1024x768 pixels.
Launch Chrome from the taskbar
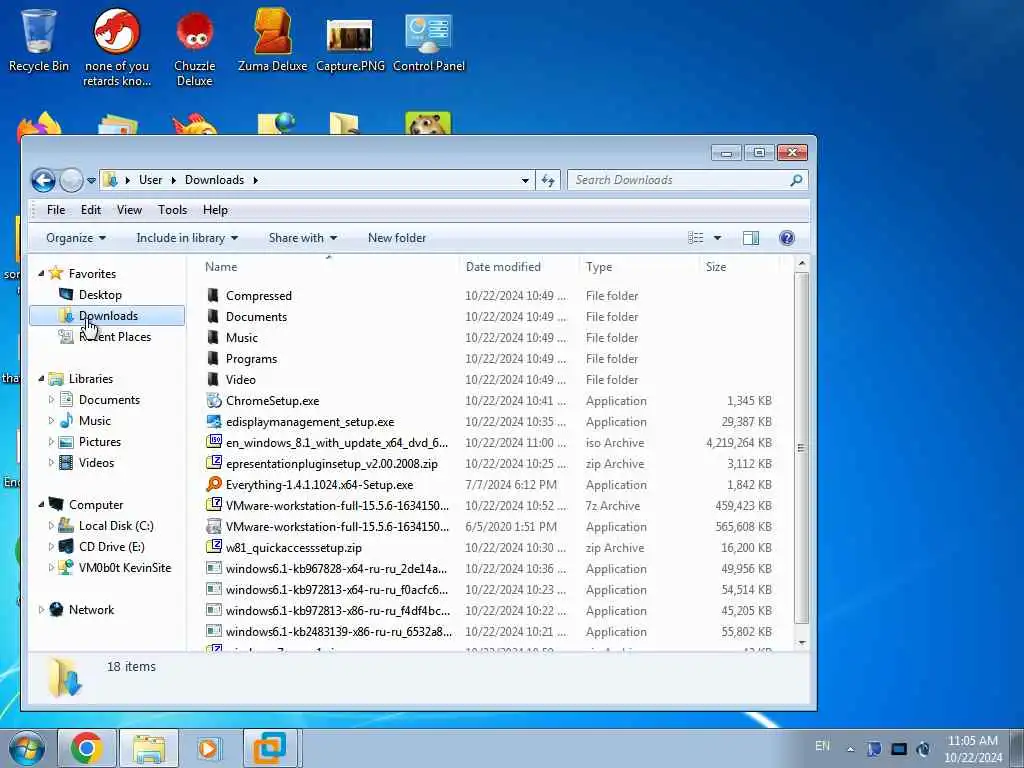(86, 748)
